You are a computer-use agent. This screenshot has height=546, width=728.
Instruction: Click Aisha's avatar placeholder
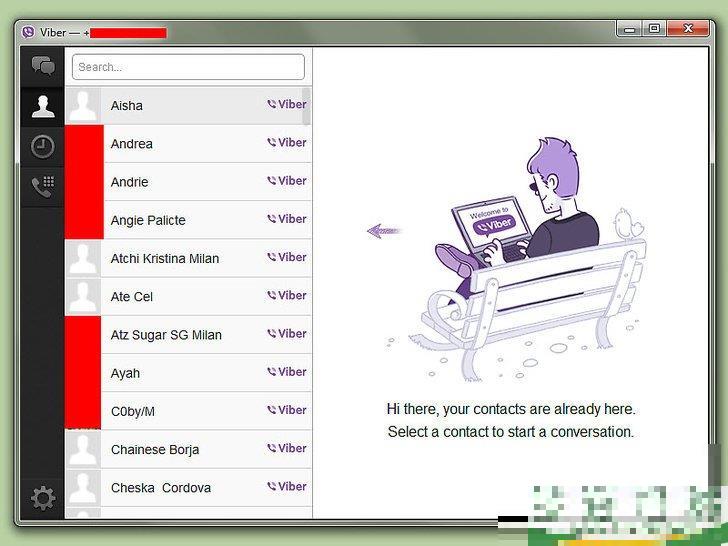pos(83,106)
